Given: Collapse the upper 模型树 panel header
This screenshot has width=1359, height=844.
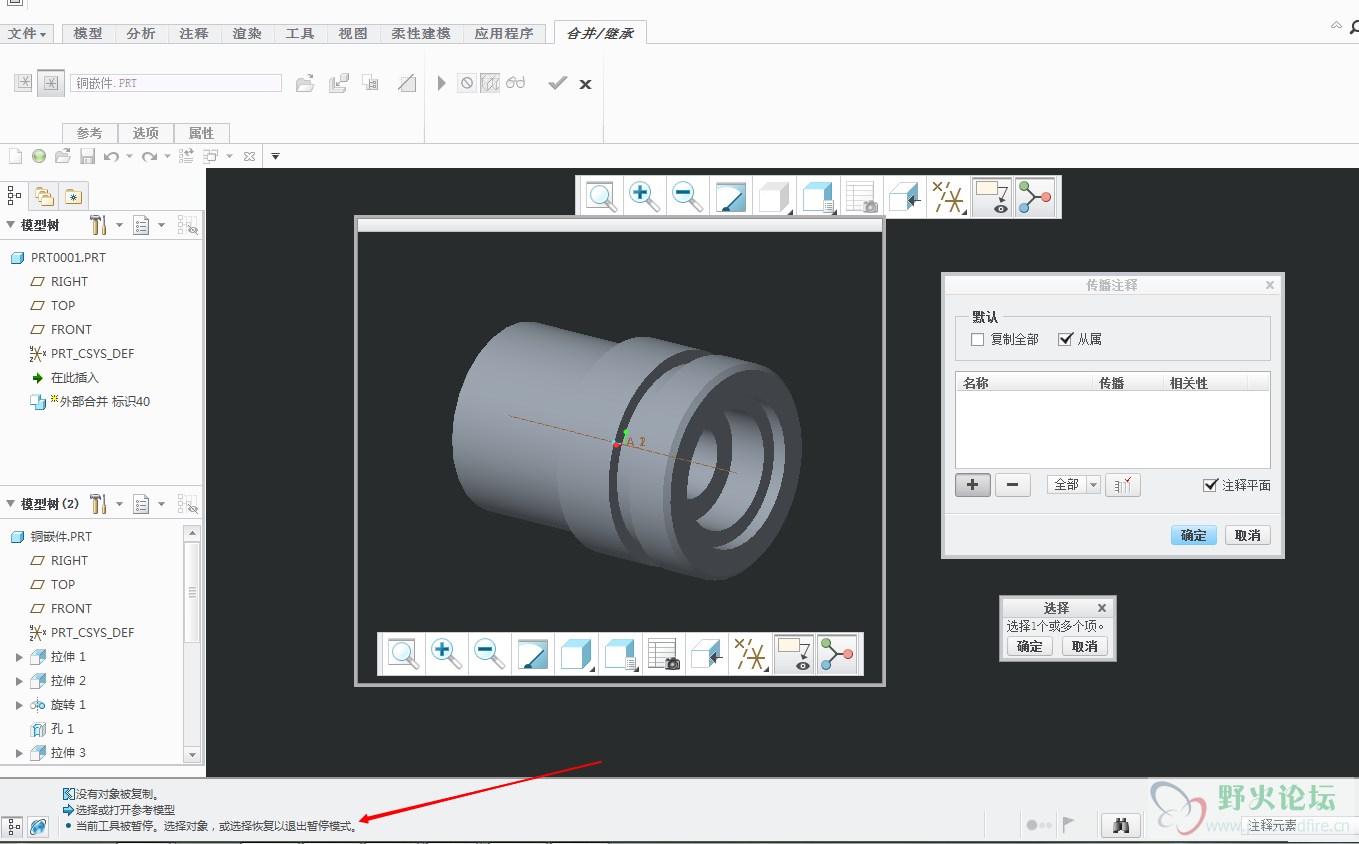Looking at the screenshot, I should [11, 225].
